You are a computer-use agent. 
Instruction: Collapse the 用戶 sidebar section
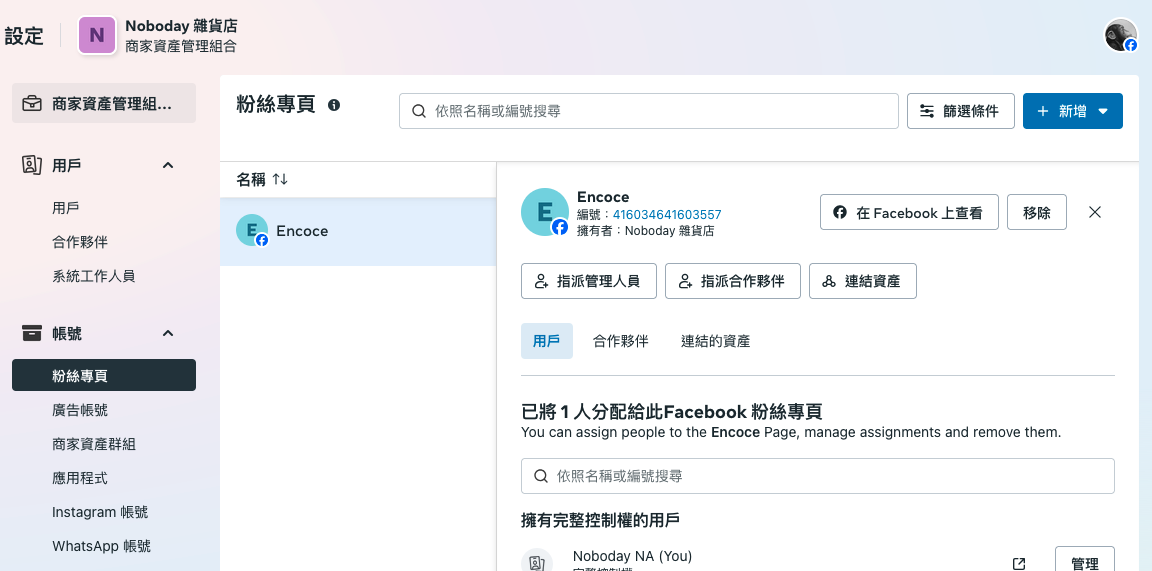(168, 165)
